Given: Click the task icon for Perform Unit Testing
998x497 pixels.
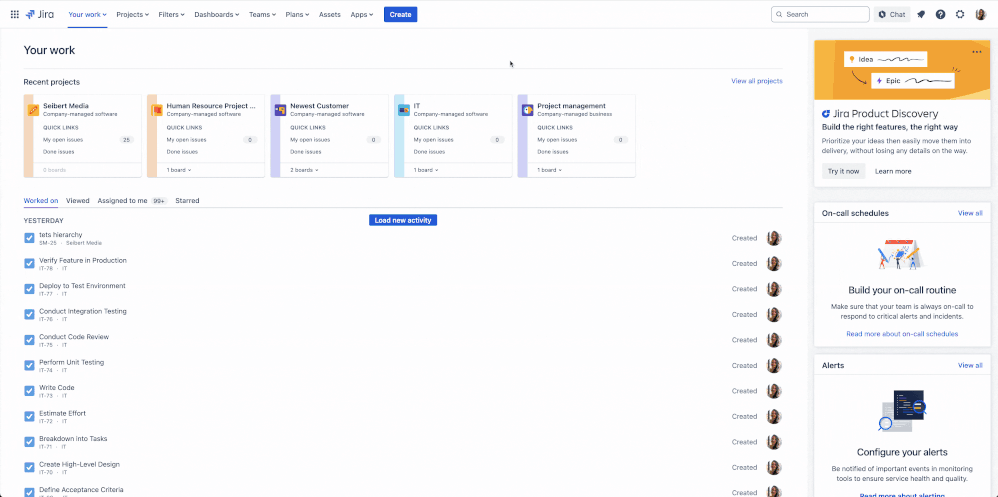Looking at the screenshot, I should tap(29, 365).
